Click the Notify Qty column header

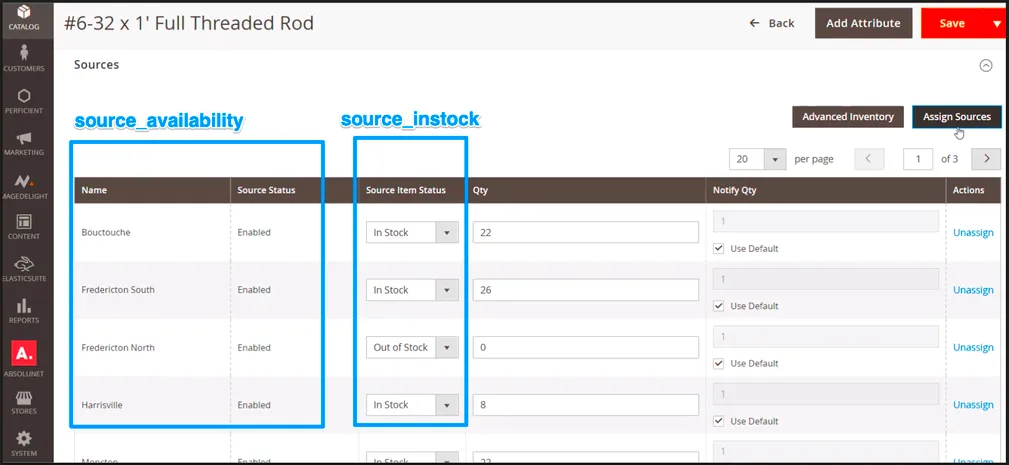coord(826,190)
